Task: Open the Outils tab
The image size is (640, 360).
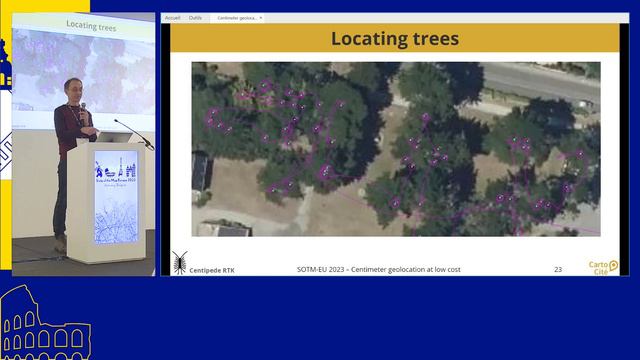Action: (x=195, y=18)
